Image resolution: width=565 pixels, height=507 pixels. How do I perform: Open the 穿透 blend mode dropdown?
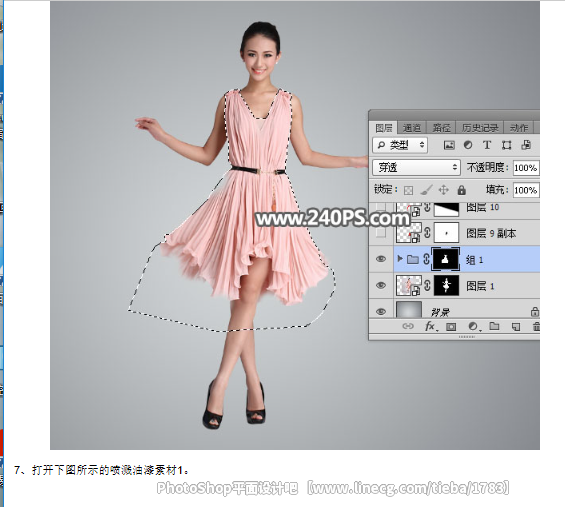click(416, 168)
